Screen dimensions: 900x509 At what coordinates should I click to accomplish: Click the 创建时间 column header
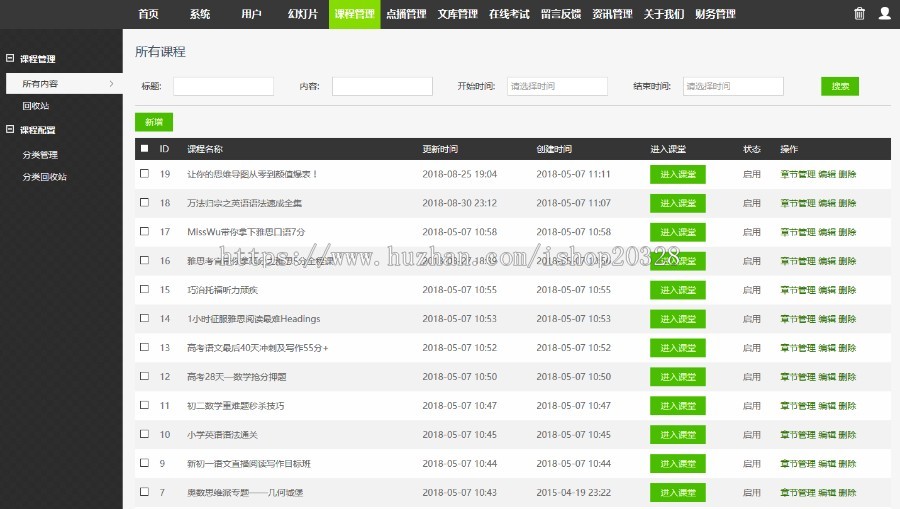[554, 149]
